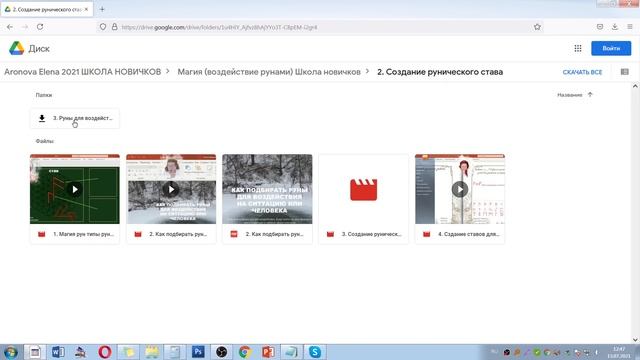640x360 pixels.
Task: Open OBS Studio from the taskbar
Action: click(x=221, y=352)
